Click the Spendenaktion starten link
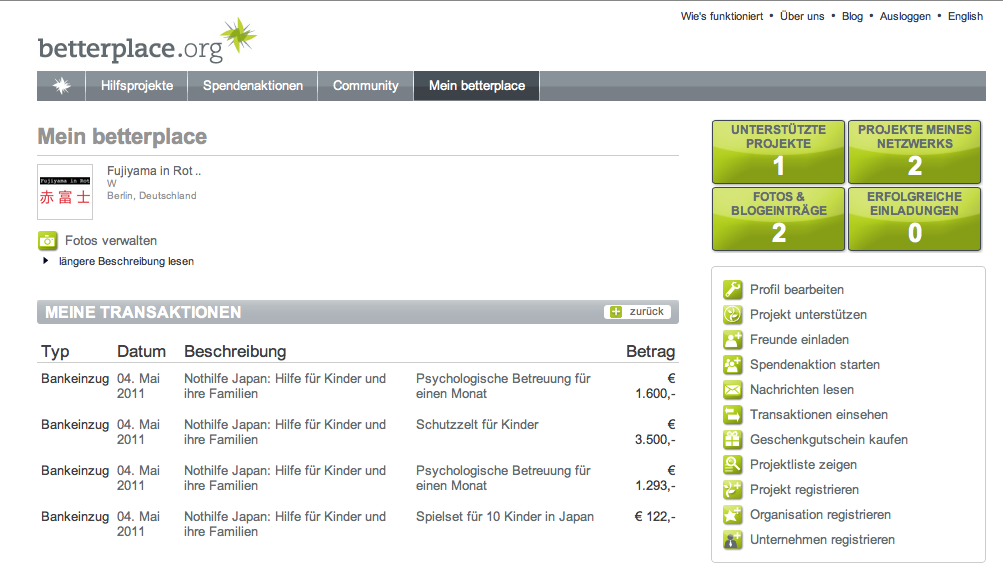Screen dimensions: 1003x573 click(x=815, y=365)
